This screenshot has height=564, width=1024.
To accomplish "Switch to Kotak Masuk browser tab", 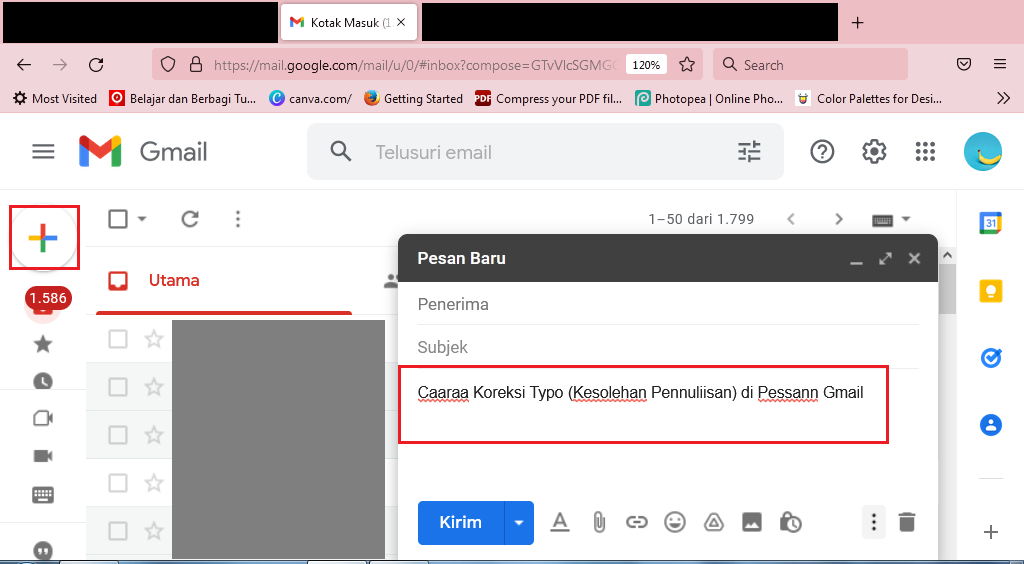I will coord(349,23).
